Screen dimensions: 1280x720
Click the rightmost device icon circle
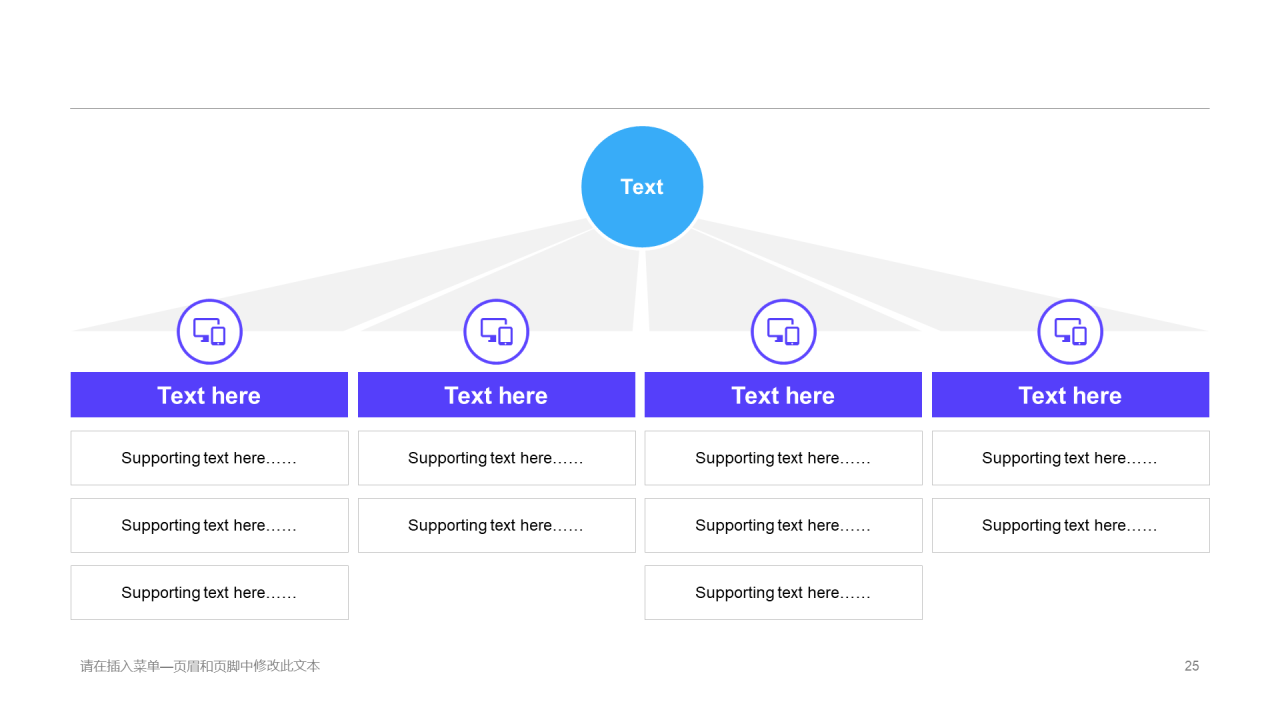point(1070,332)
